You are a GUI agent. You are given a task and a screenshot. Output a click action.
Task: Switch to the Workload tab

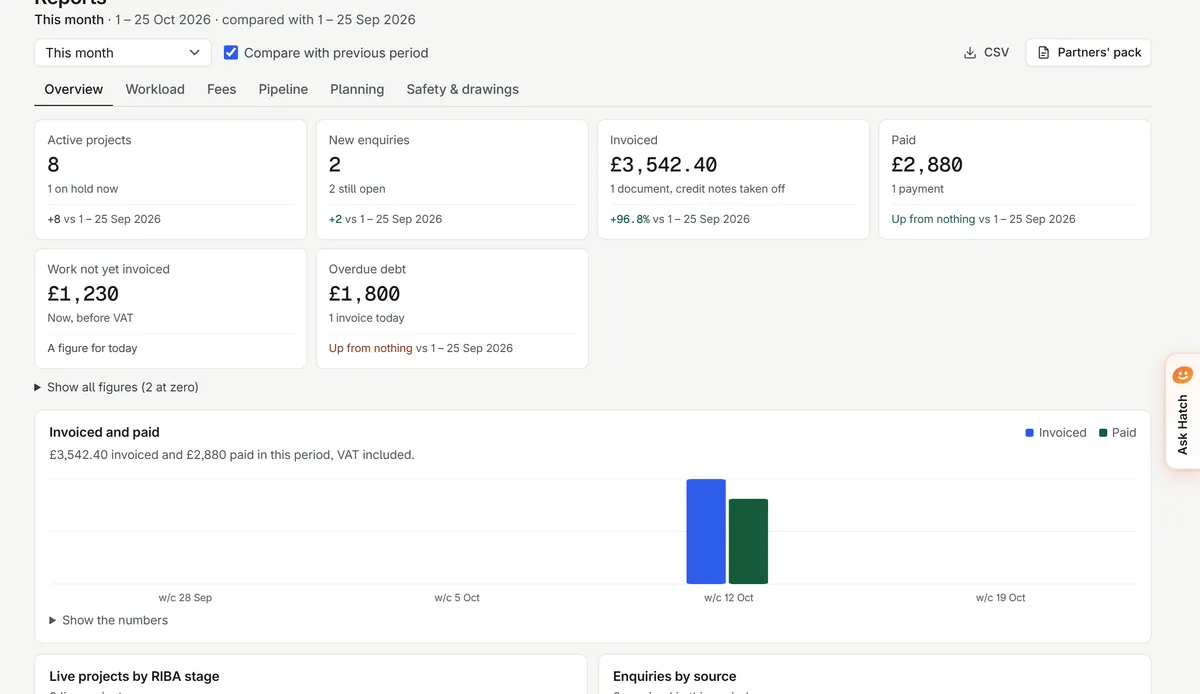[155, 89]
